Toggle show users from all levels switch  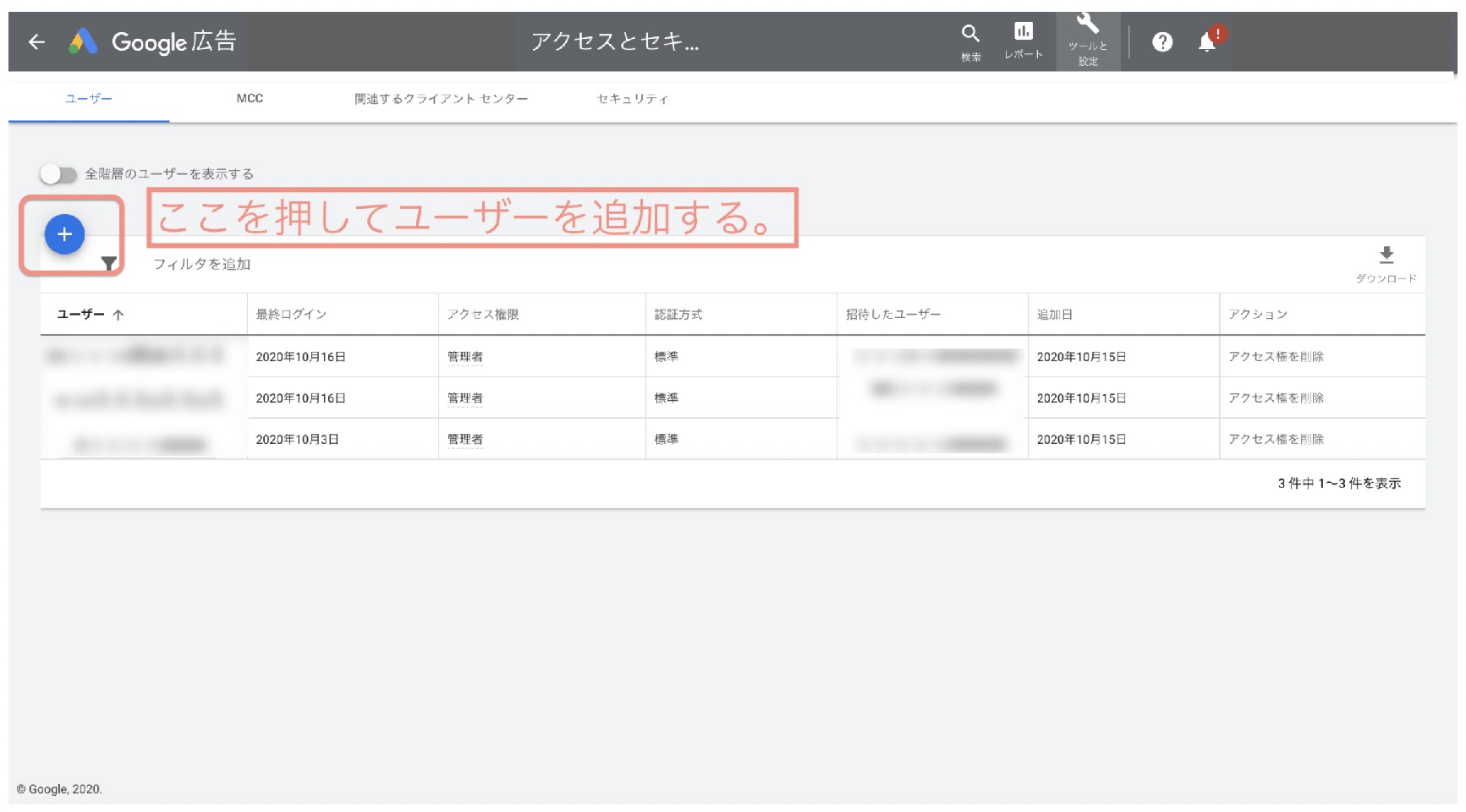click(58, 174)
